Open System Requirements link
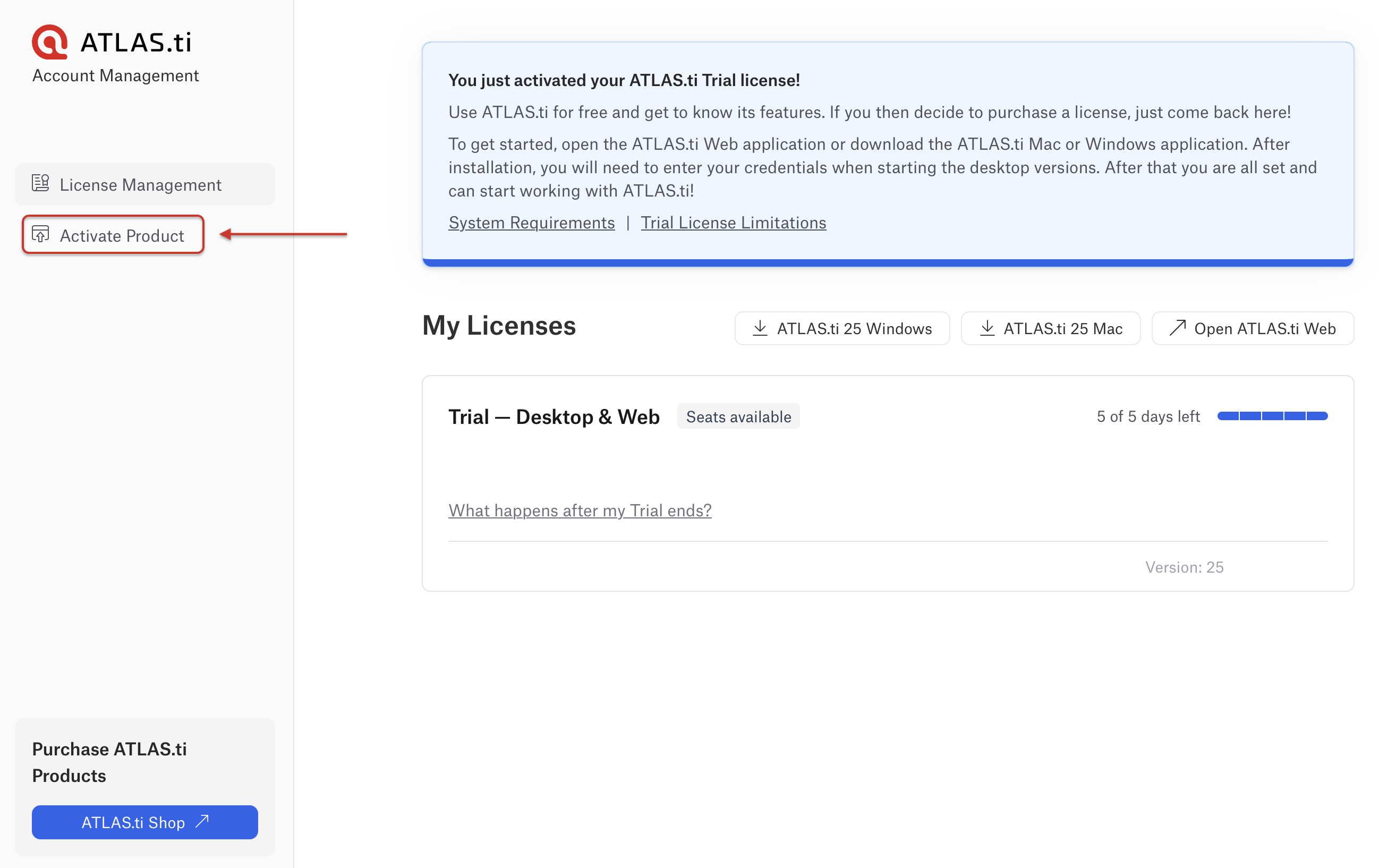This screenshot has width=1379, height=868. click(x=531, y=223)
